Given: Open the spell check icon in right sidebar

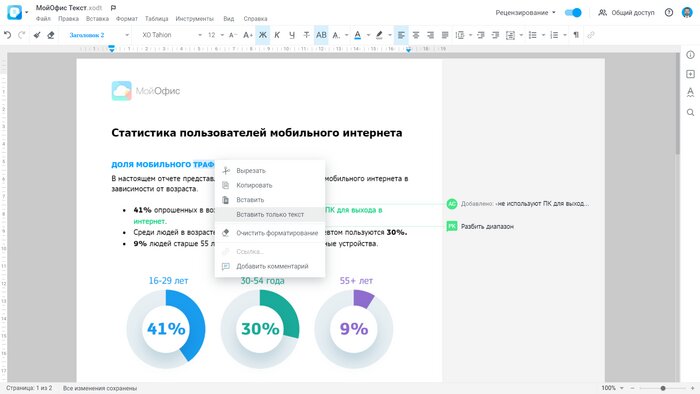Looking at the screenshot, I should tap(690, 93).
